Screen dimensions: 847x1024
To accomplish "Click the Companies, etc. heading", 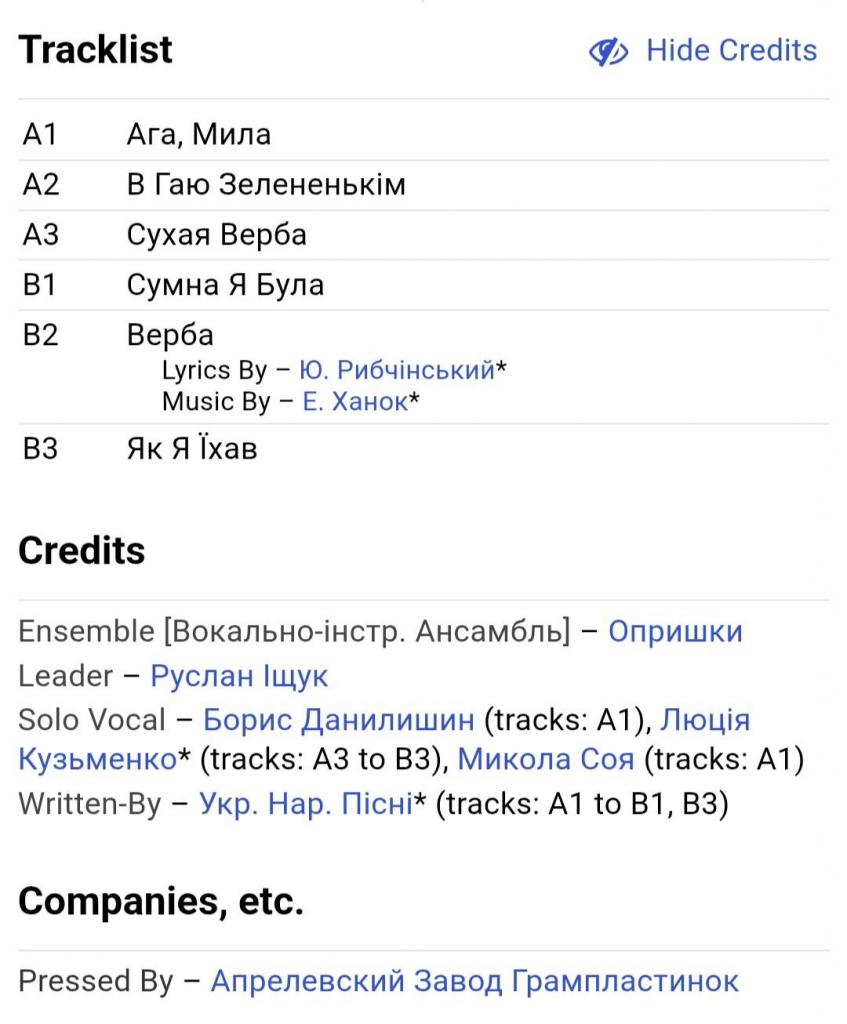I will point(161,901).
